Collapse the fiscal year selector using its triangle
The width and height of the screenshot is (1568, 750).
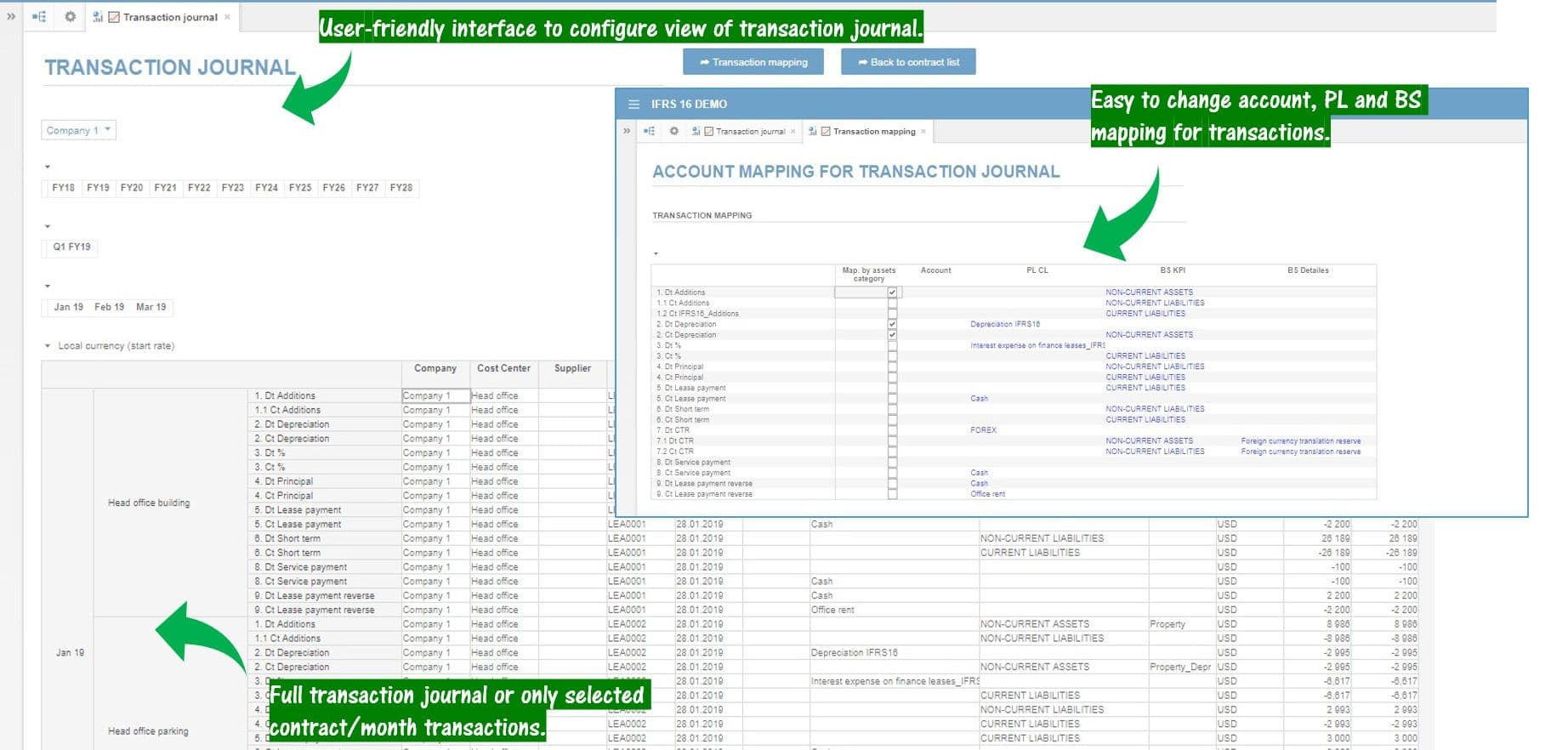[48, 167]
